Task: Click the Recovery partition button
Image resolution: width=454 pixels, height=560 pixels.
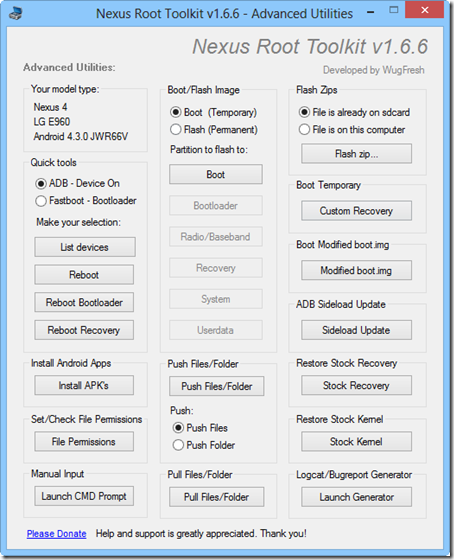Action: coord(216,268)
